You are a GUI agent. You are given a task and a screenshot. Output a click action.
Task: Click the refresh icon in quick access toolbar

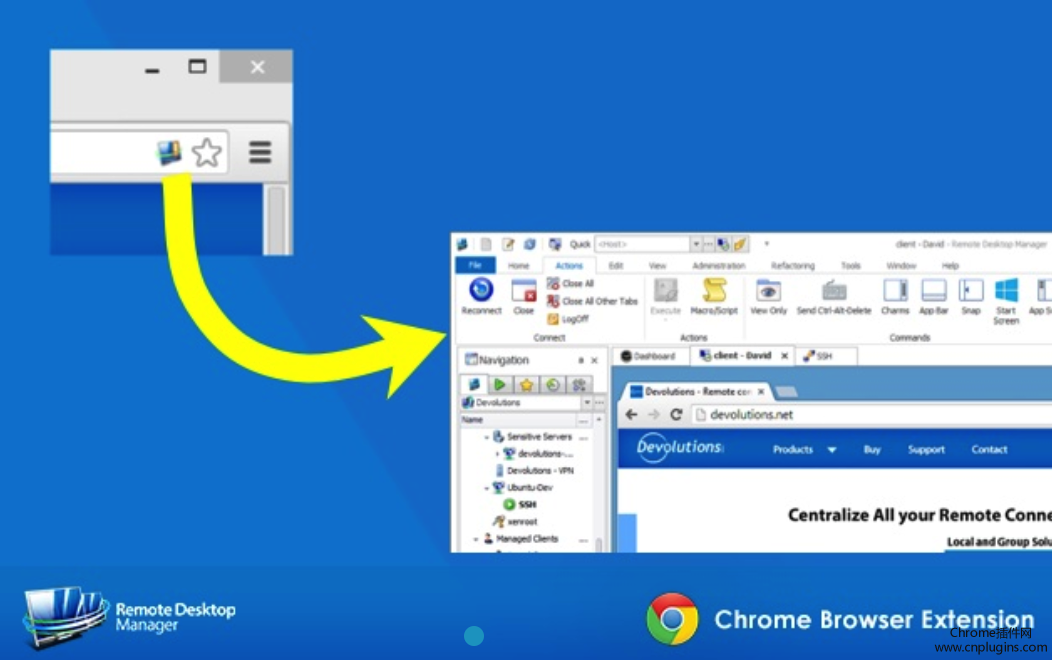(x=529, y=244)
